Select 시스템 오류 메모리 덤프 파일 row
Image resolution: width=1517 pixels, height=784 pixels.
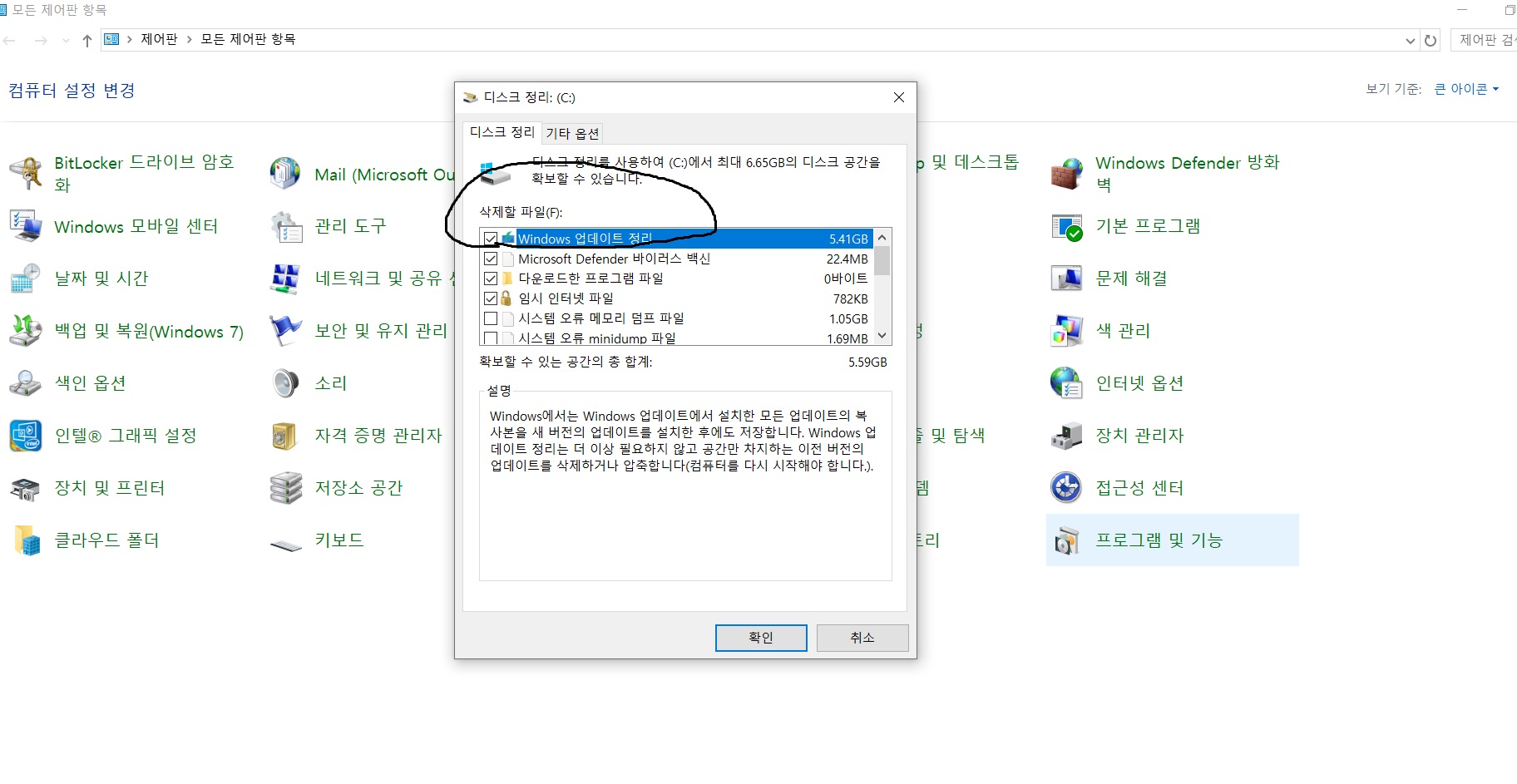point(676,318)
